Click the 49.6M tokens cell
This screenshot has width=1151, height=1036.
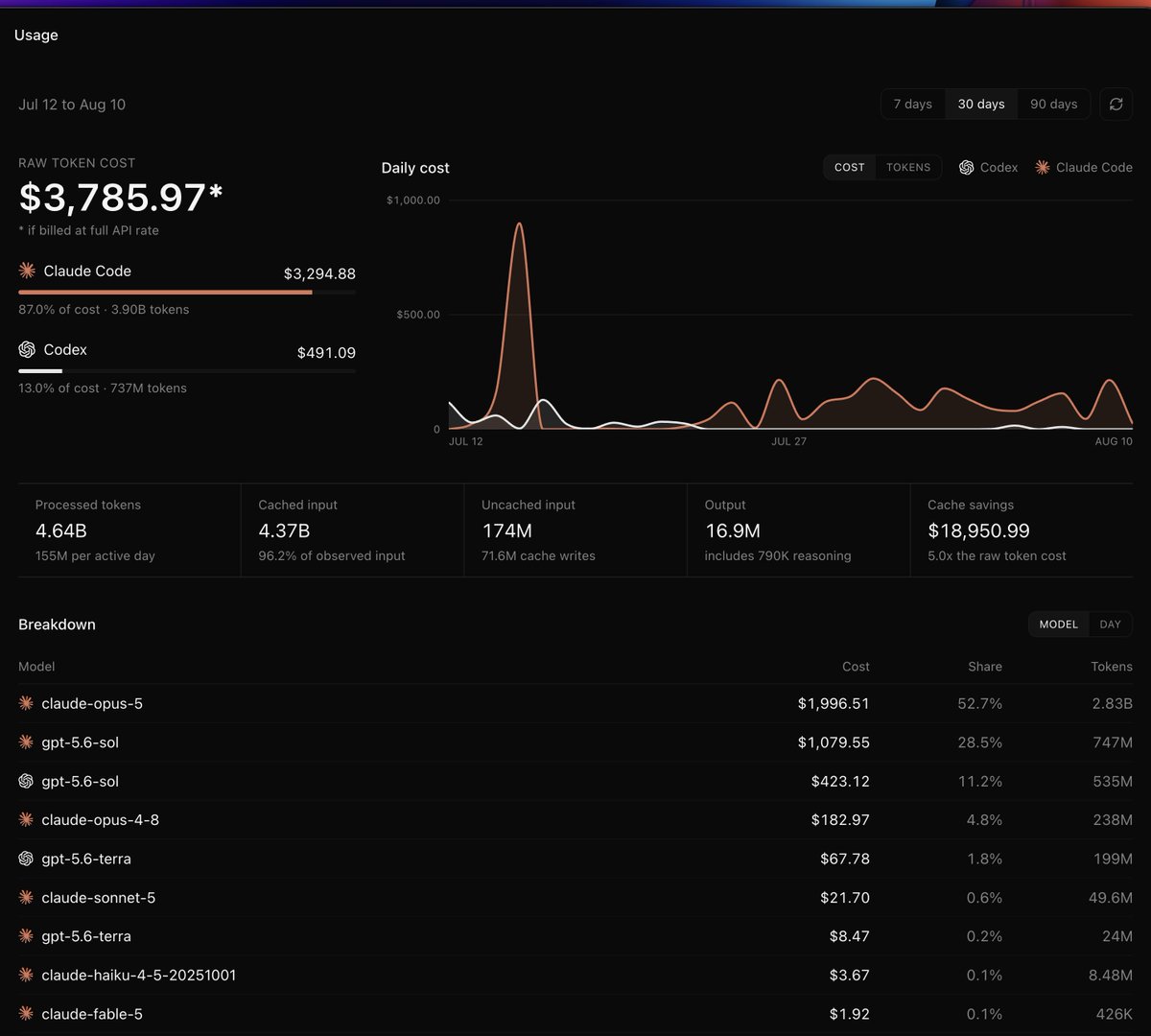coord(1110,898)
